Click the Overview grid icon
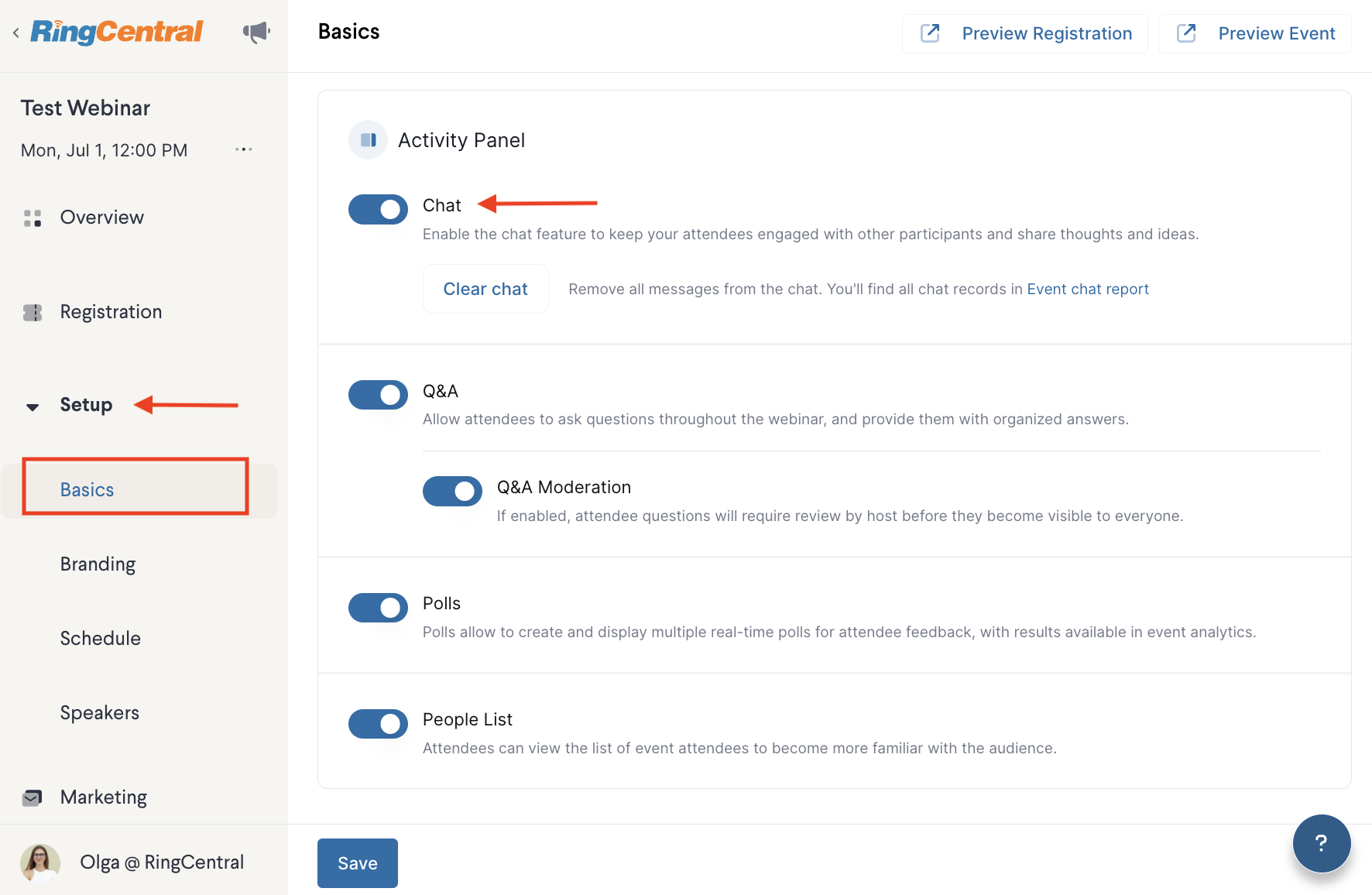Image resolution: width=1372 pixels, height=895 pixels. (33, 218)
